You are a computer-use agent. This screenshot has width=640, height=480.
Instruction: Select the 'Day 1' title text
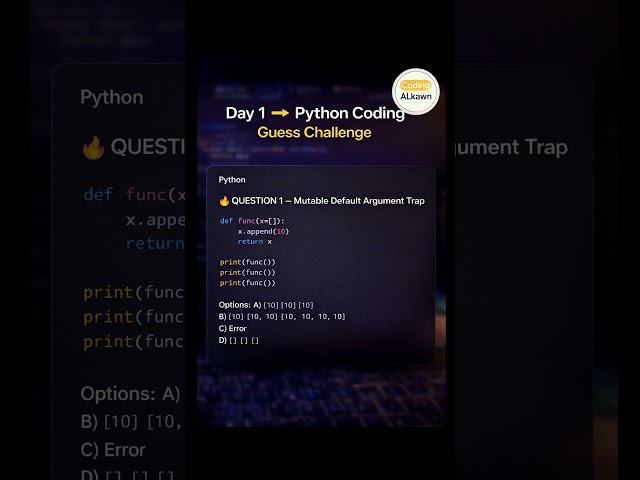point(245,113)
